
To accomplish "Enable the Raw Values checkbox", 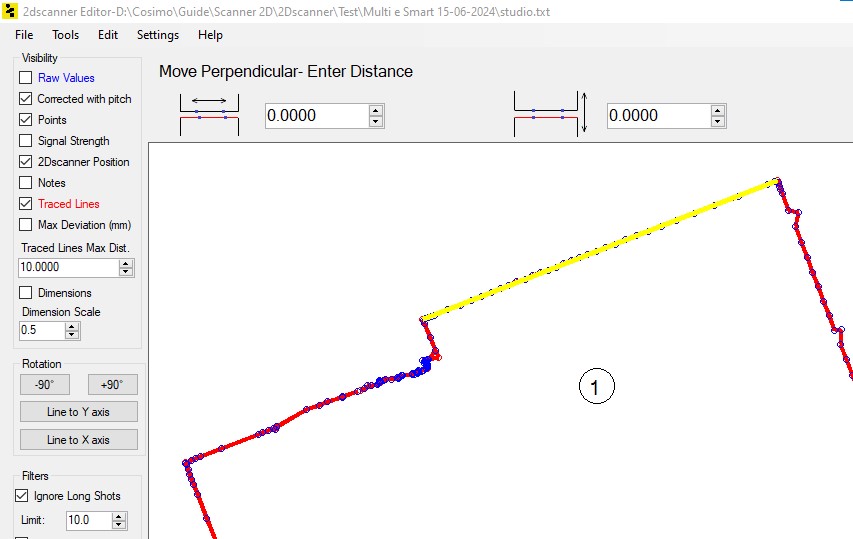I will pos(26,78).
